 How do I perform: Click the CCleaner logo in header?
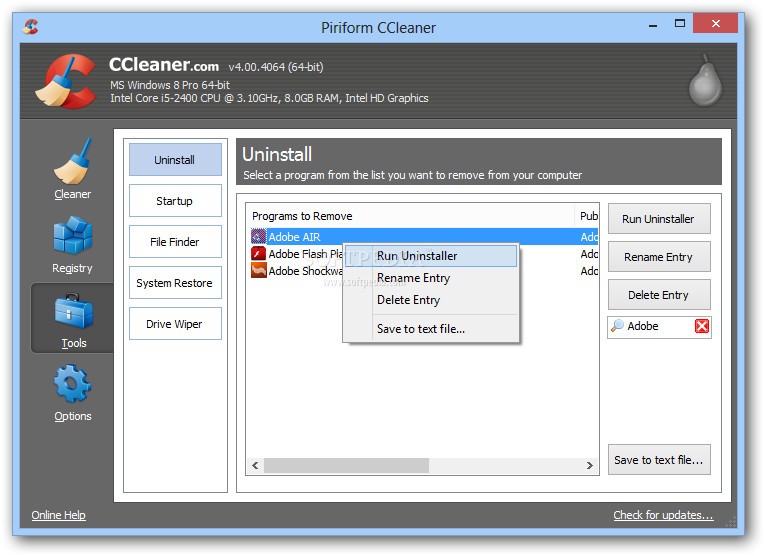point(65,81)
